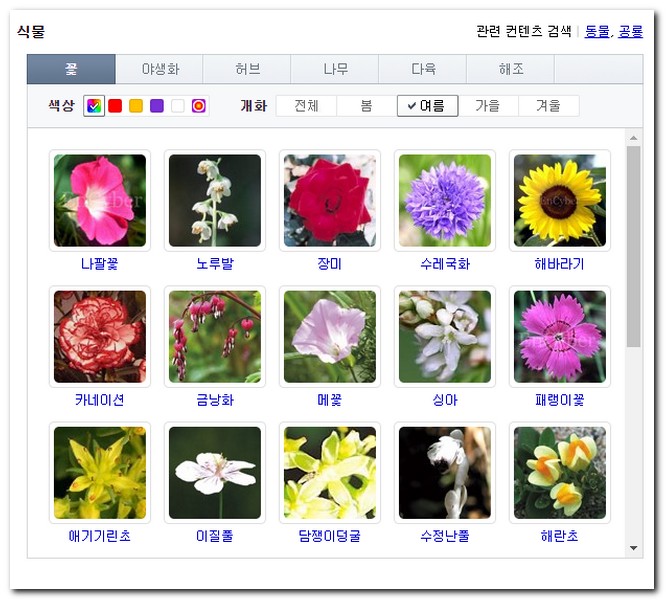The height and width of the screenshot is (600, 666).
Task: Open the 나무 tab
Action: point(335,69)
